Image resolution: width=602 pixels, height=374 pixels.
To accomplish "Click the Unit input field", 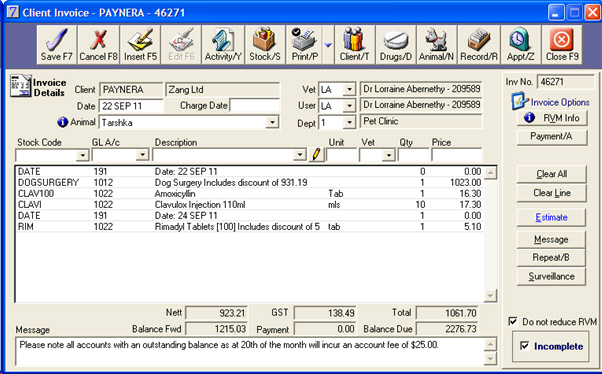I will [x=342, y=155].
